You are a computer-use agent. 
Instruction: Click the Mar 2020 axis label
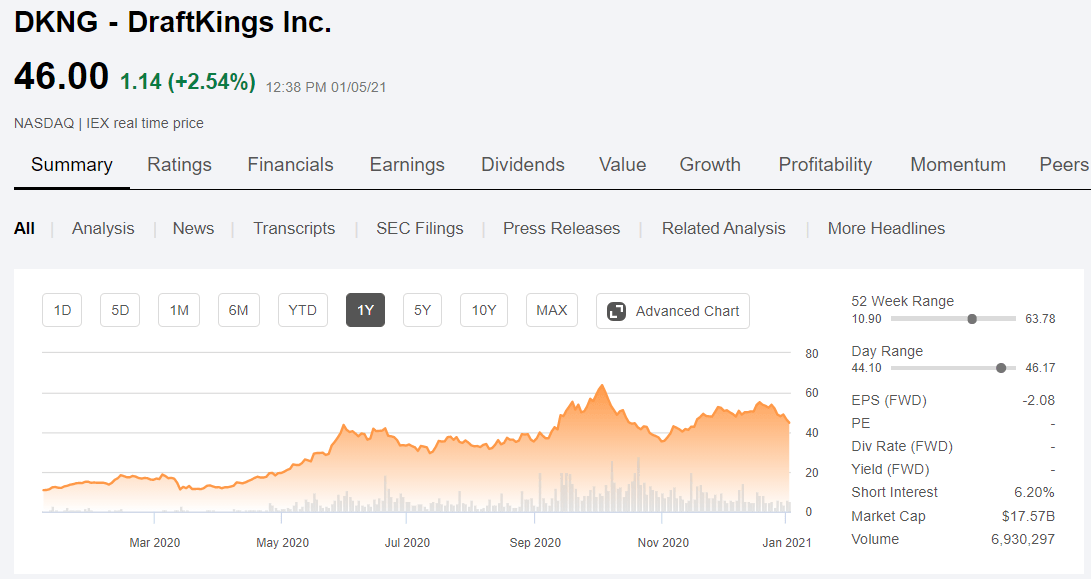pos(154,543)
